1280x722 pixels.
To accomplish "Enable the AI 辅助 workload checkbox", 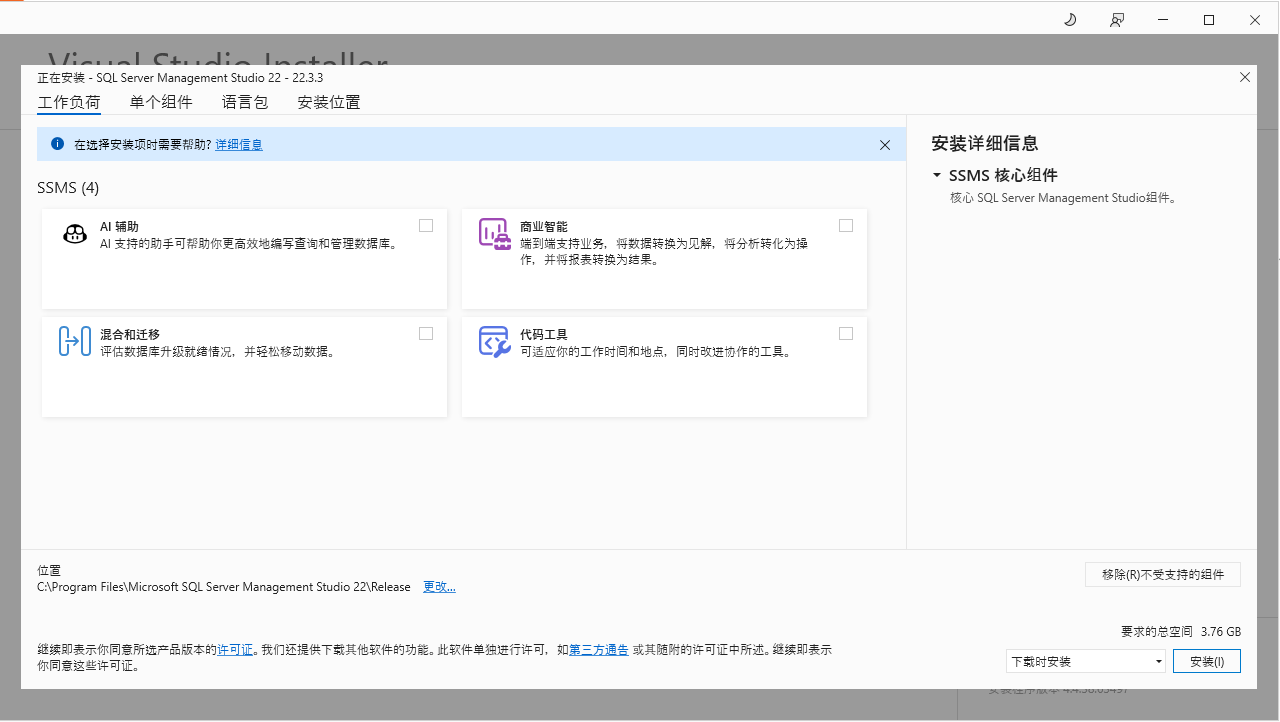I will [426, 226].
